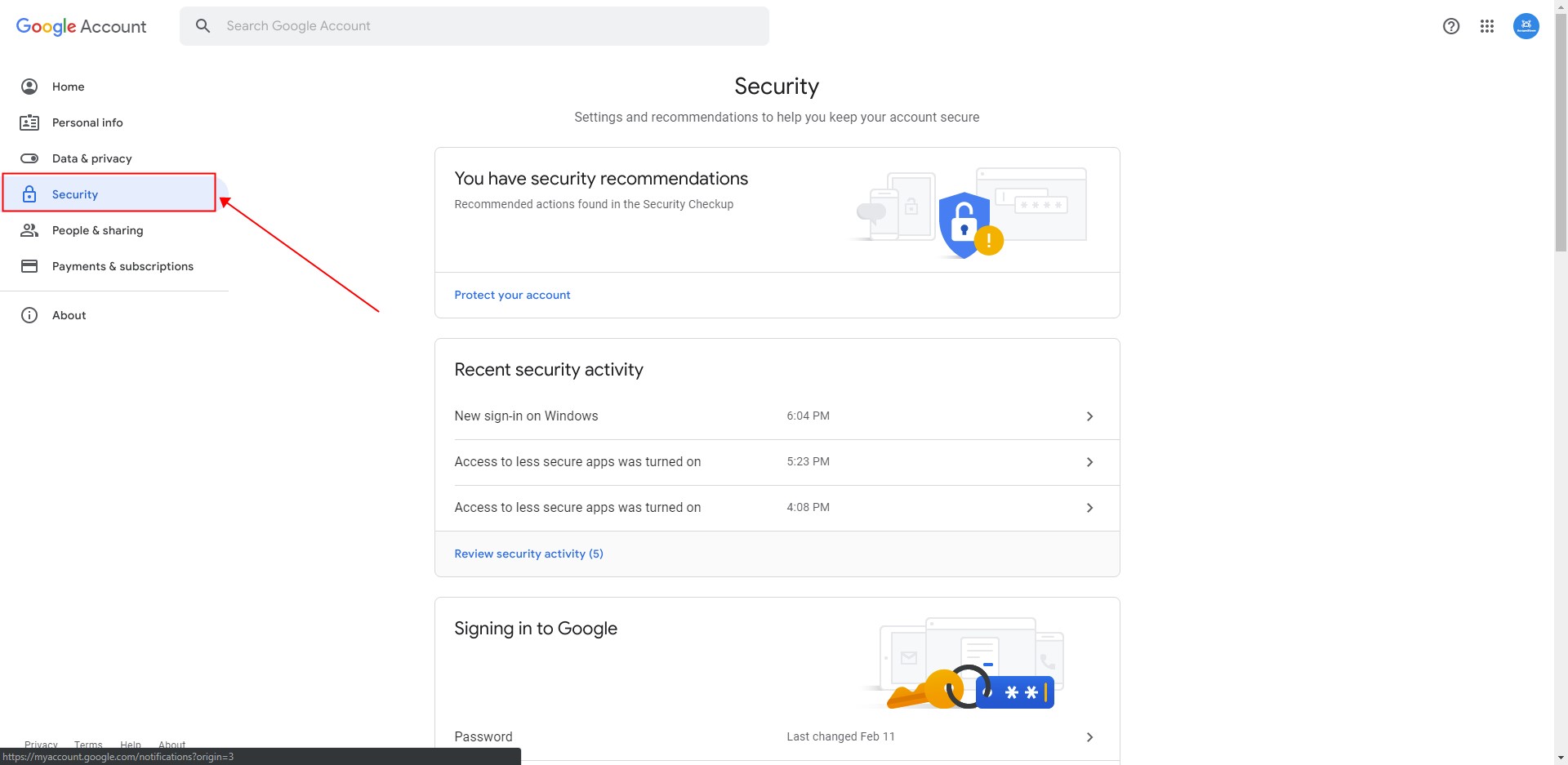The width and height of the screenshot is (1568, 765).
Task: Open the help question mark icon
Action: pos(1451,26)
